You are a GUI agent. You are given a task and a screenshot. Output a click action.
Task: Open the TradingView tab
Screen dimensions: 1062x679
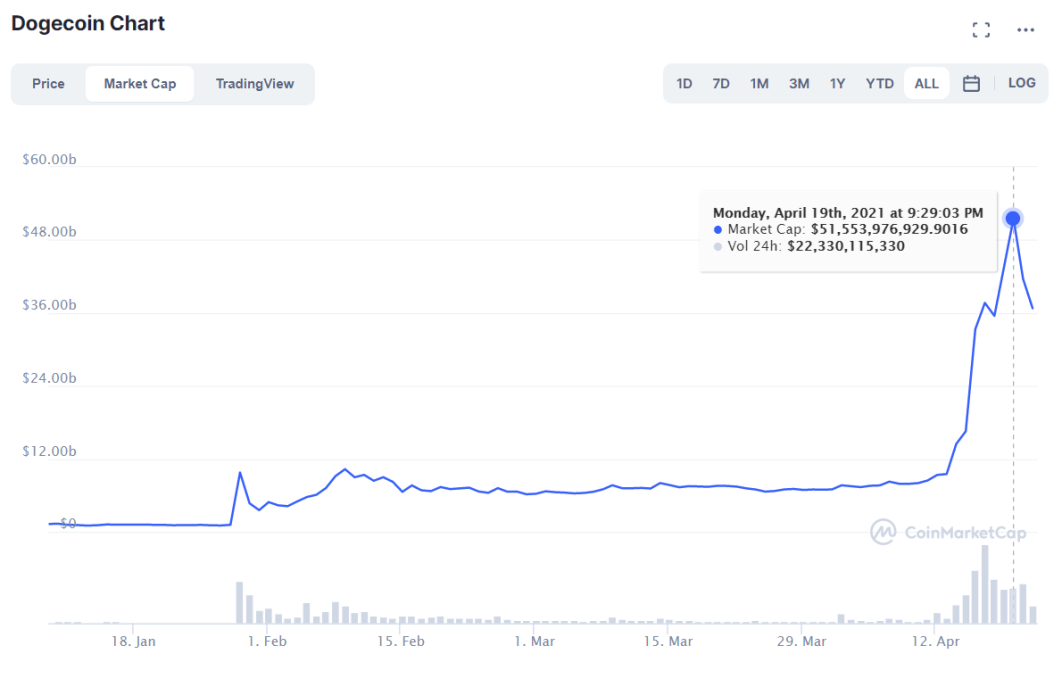click(255, 84)
